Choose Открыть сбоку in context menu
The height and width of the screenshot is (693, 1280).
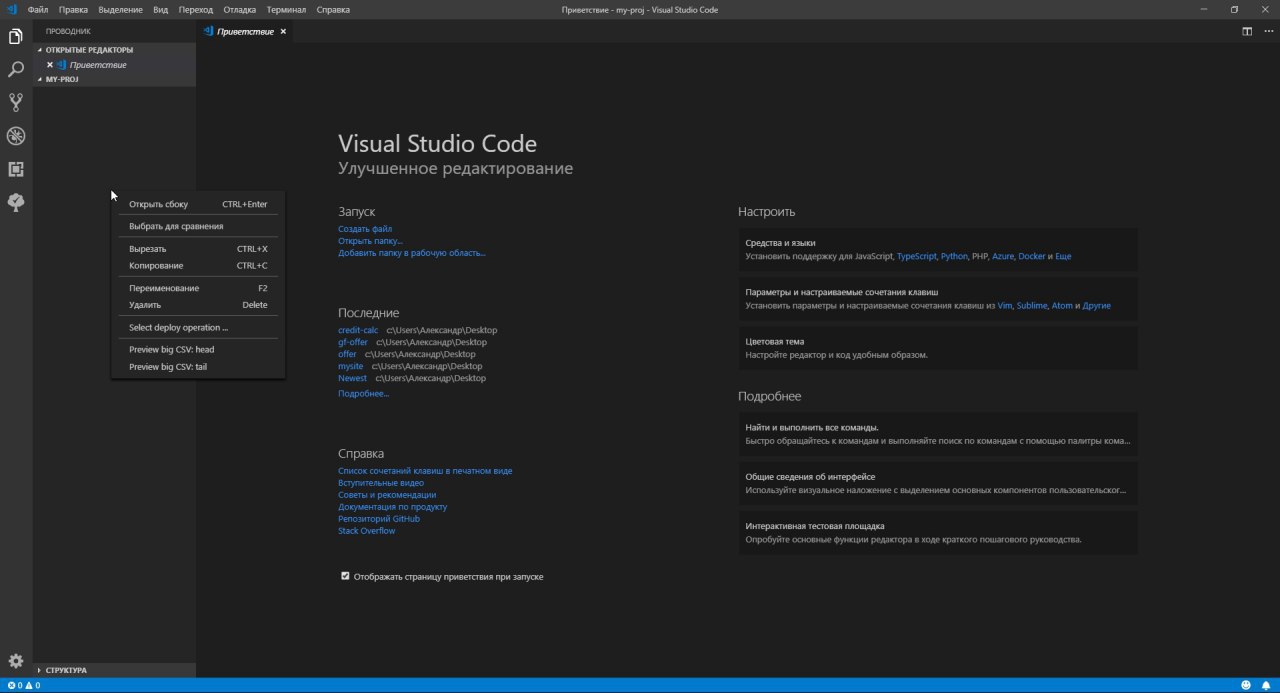point(198,204)
